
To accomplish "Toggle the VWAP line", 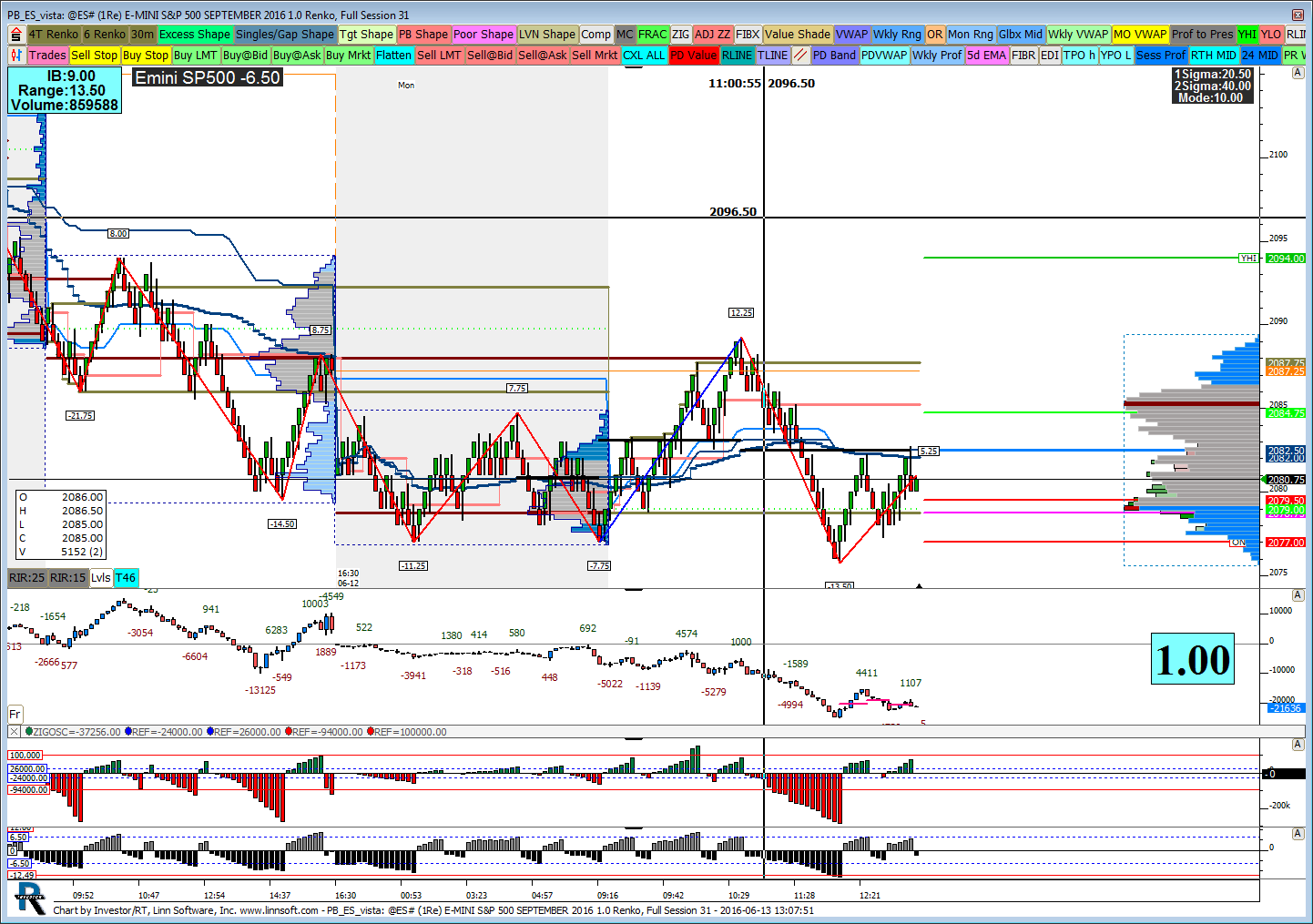I will (851, 35).
